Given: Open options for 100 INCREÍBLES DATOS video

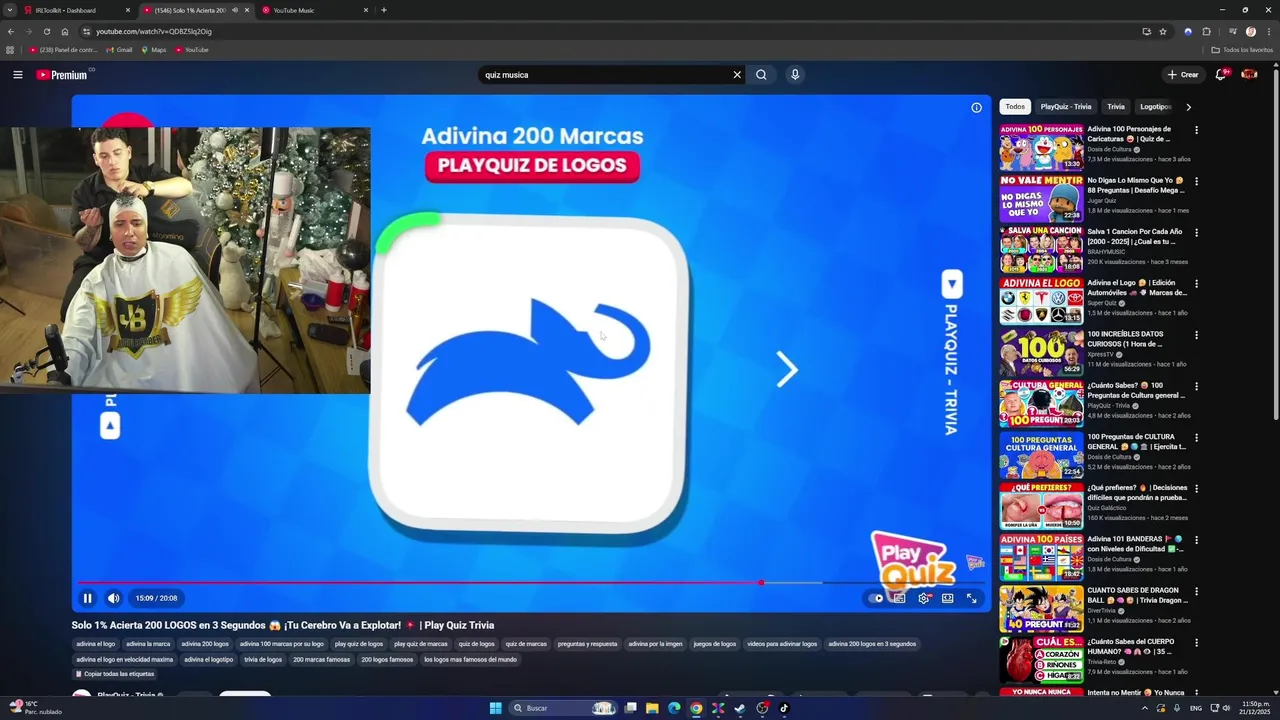Looking at the screenshot, I should [1196, 335].
